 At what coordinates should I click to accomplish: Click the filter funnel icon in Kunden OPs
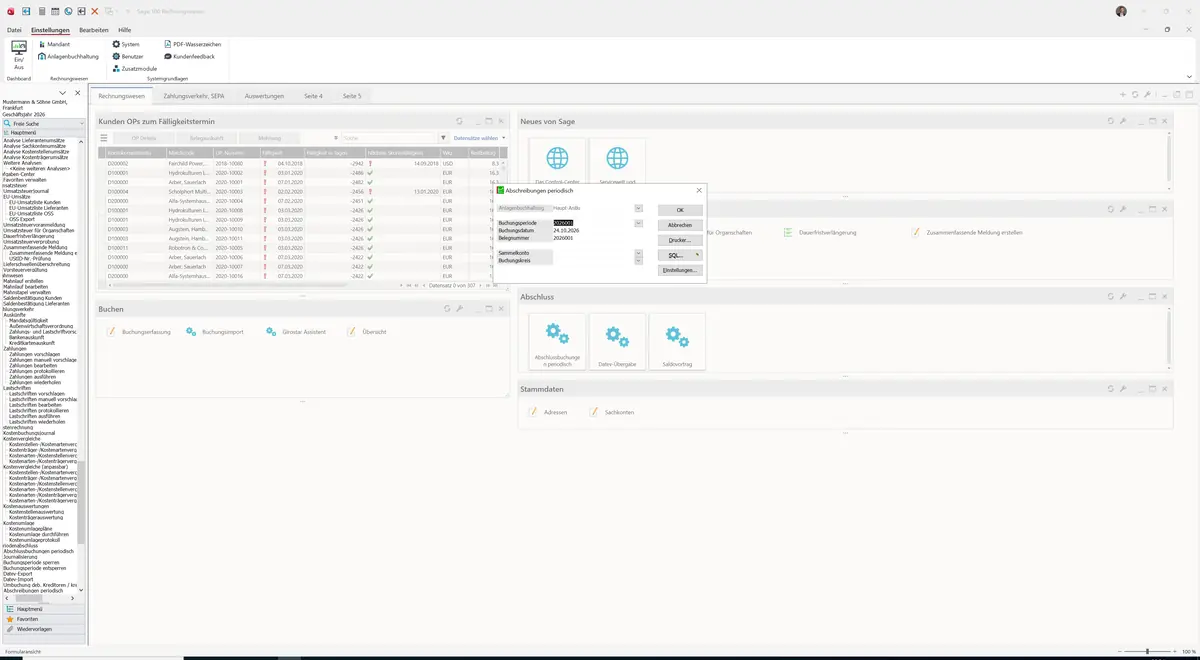point(443,138)
